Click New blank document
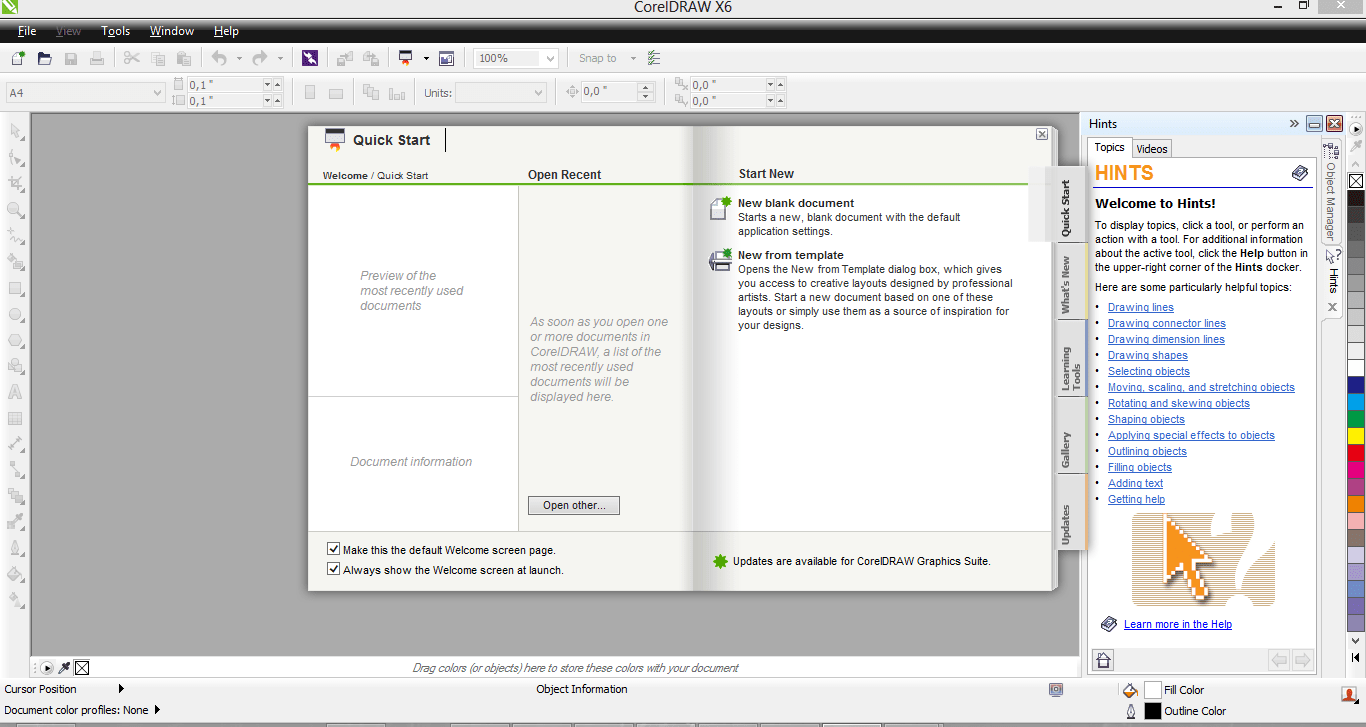 point(796,203)
